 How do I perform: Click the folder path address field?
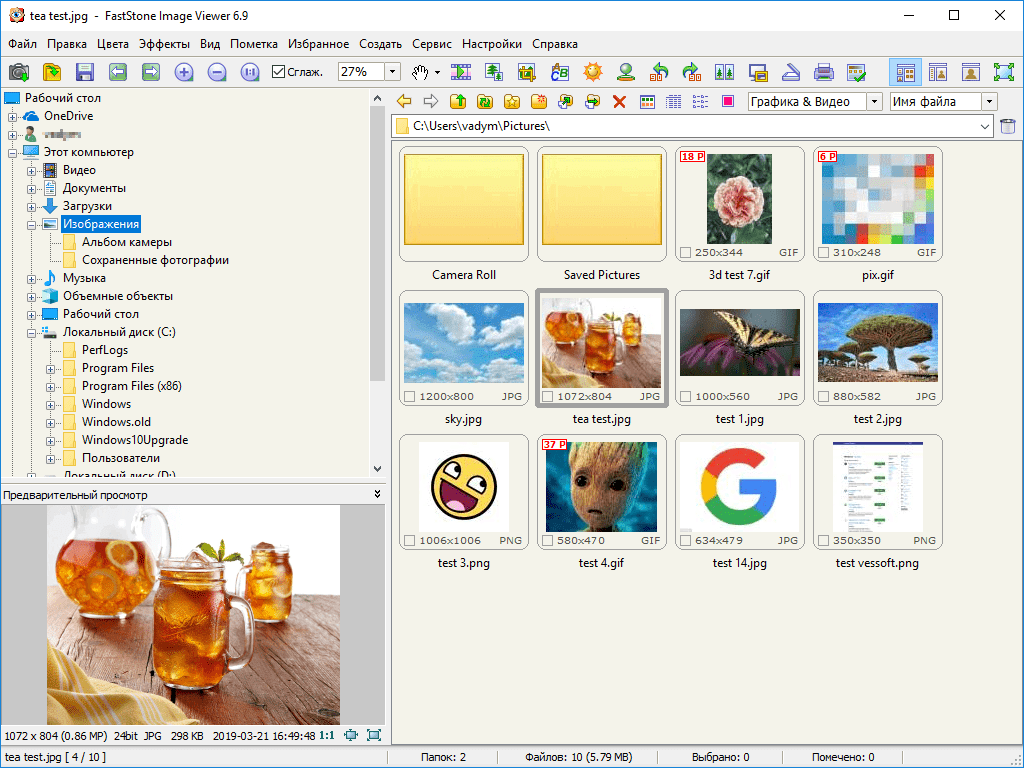click(693, 126)
